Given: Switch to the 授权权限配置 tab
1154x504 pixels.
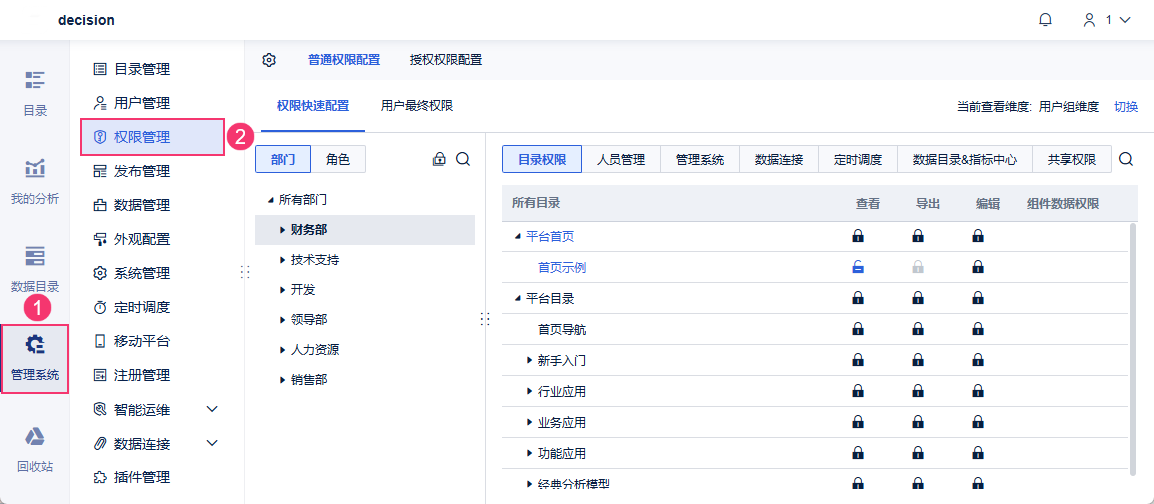Looking at the screenshot, I should coord(446,60).
